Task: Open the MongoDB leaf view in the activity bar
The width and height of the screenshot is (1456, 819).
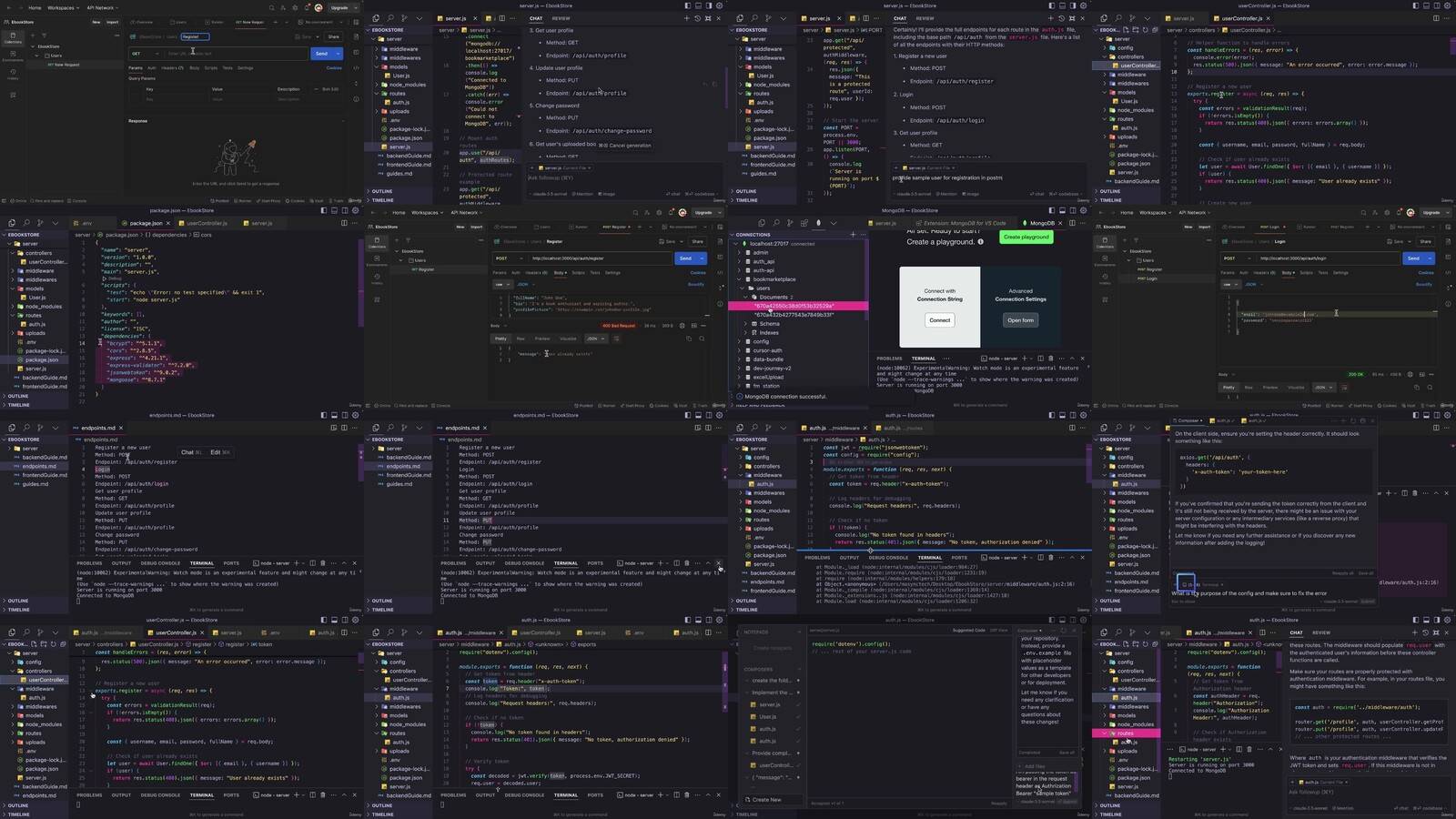Action: click(818, 223)
